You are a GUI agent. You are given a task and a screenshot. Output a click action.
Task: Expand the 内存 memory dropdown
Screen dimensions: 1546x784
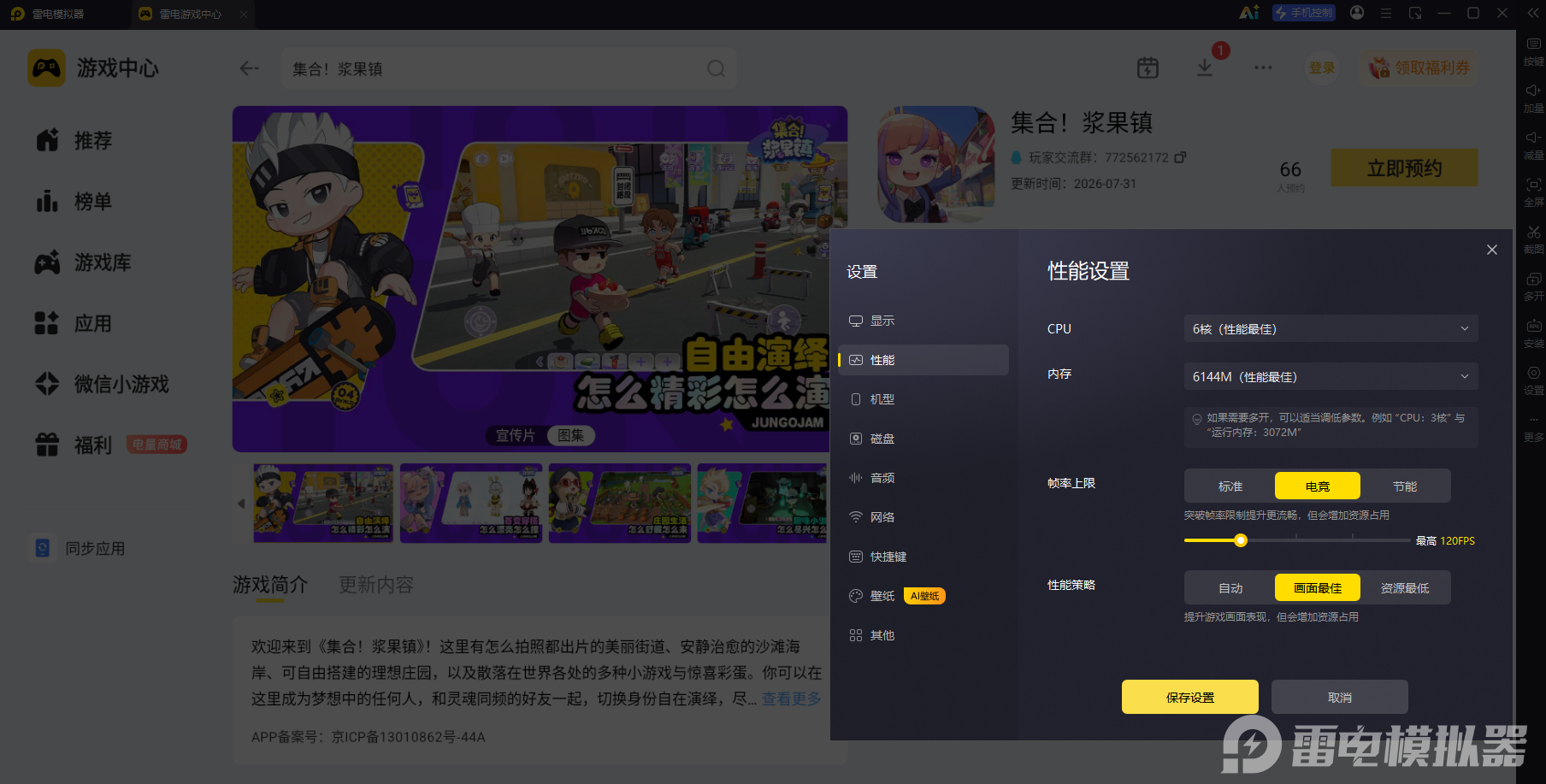click(1331, 377)
